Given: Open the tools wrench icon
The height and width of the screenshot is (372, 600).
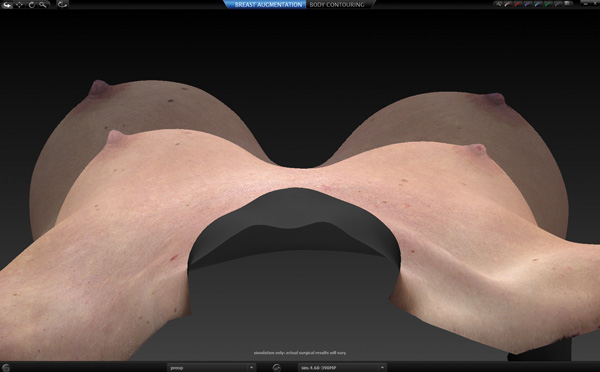Looking at the screenshot, I should [498, 4].
